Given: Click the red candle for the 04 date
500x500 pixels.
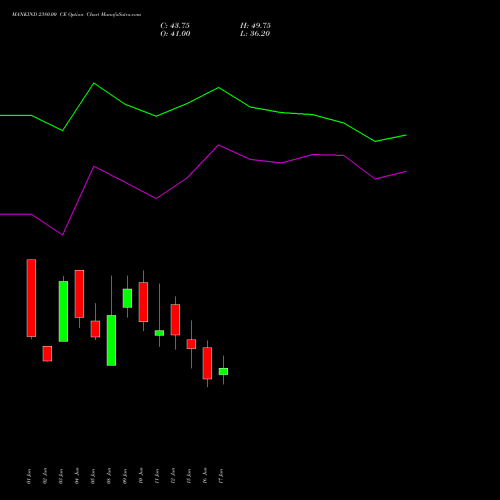Looking at the screenshot, I should pyautogui.click(x=79, y=294).
